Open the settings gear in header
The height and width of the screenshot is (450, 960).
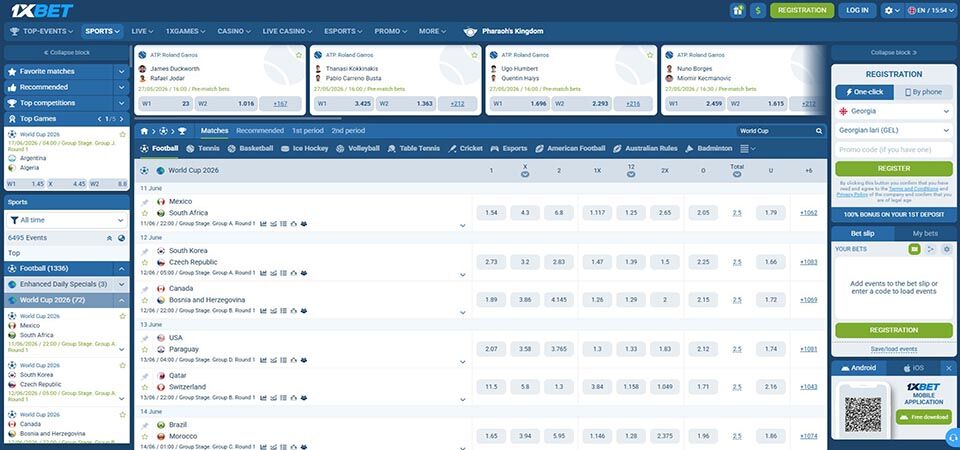[x=891, y=10]
